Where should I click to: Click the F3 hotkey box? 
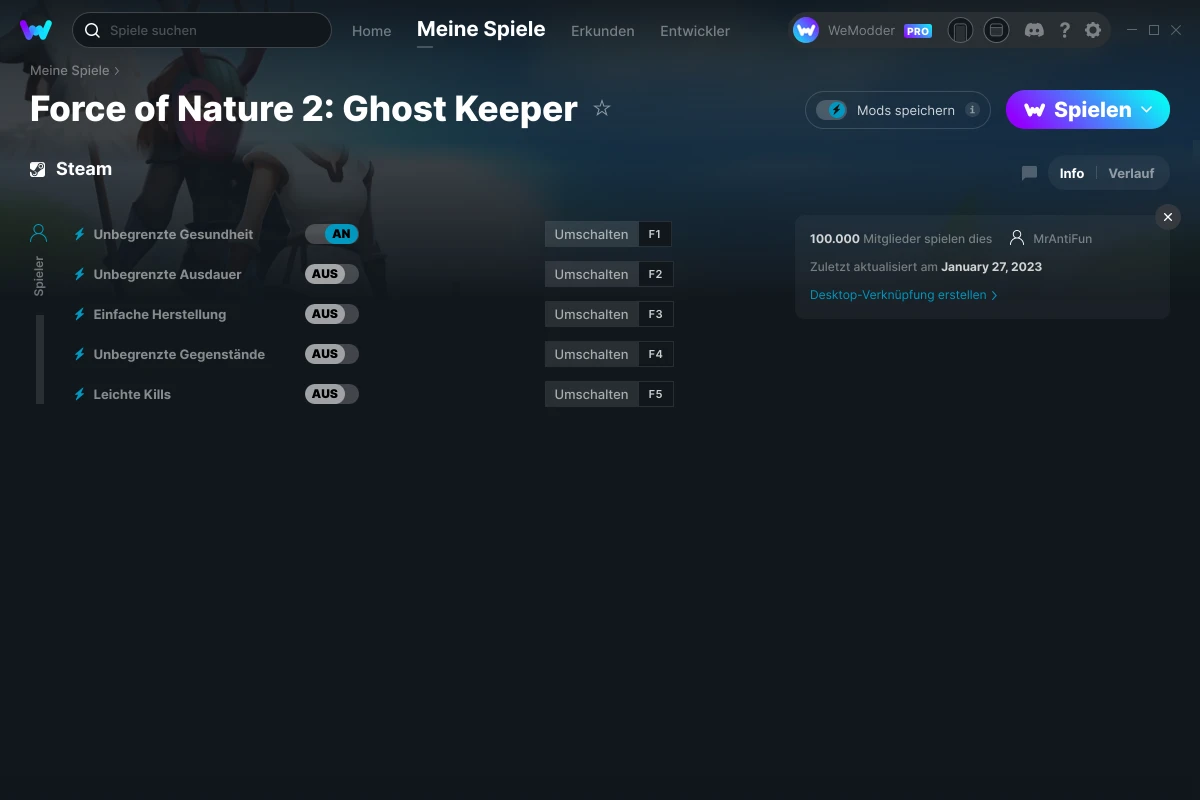point(656,314)
